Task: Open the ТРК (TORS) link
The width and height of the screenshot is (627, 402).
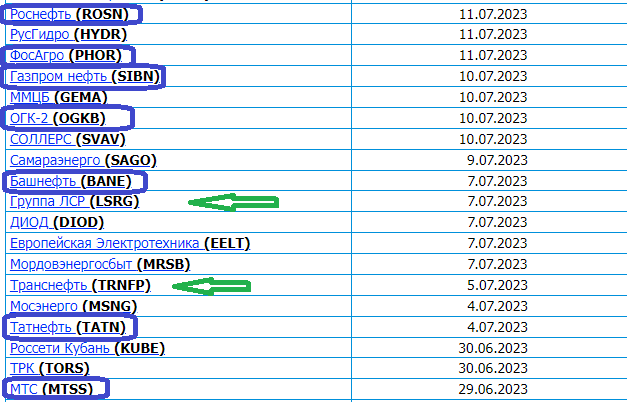Action: pos(50,368)
